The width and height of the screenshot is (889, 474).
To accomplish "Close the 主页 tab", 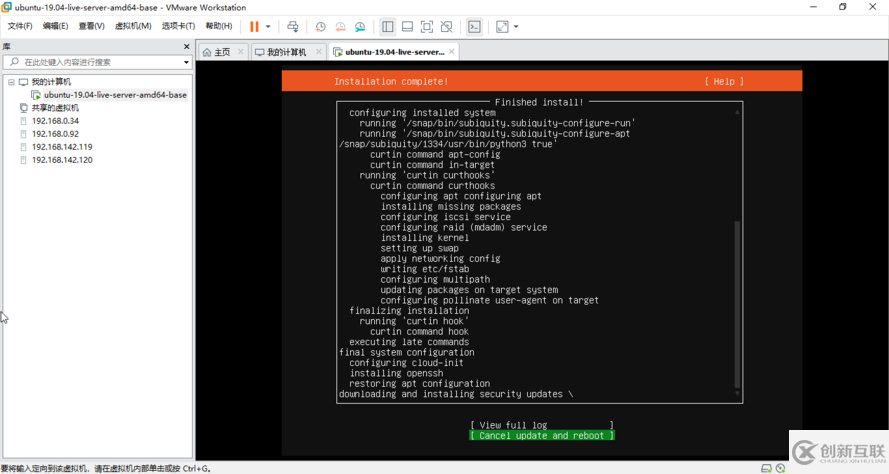I will coord(240,52).
